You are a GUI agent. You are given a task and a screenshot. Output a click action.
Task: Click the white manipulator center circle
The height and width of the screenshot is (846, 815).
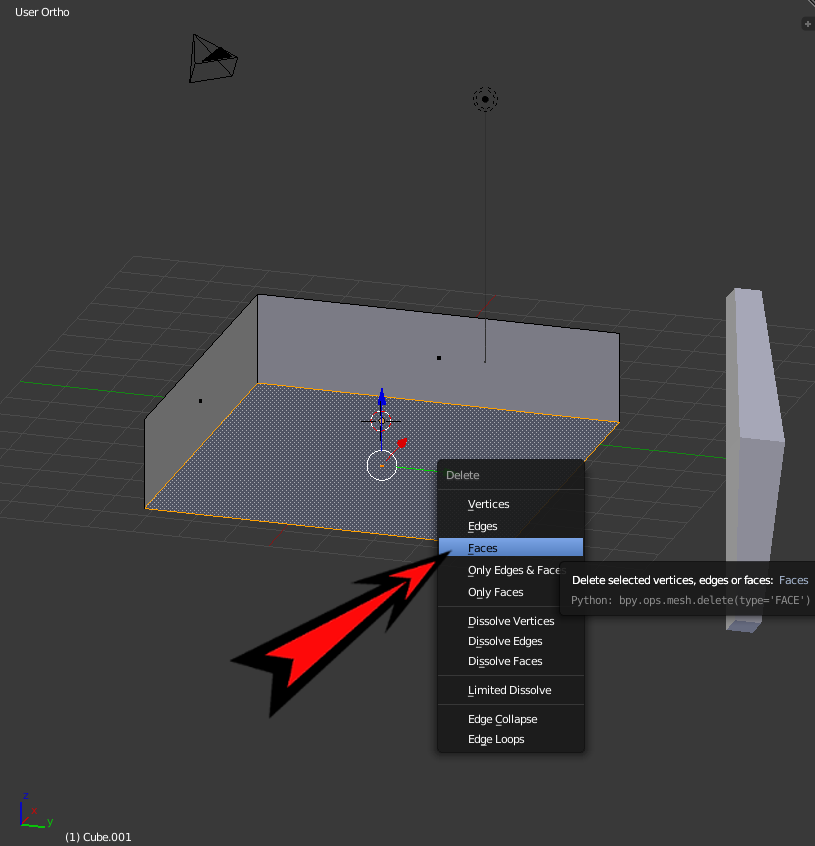point(382,465)
